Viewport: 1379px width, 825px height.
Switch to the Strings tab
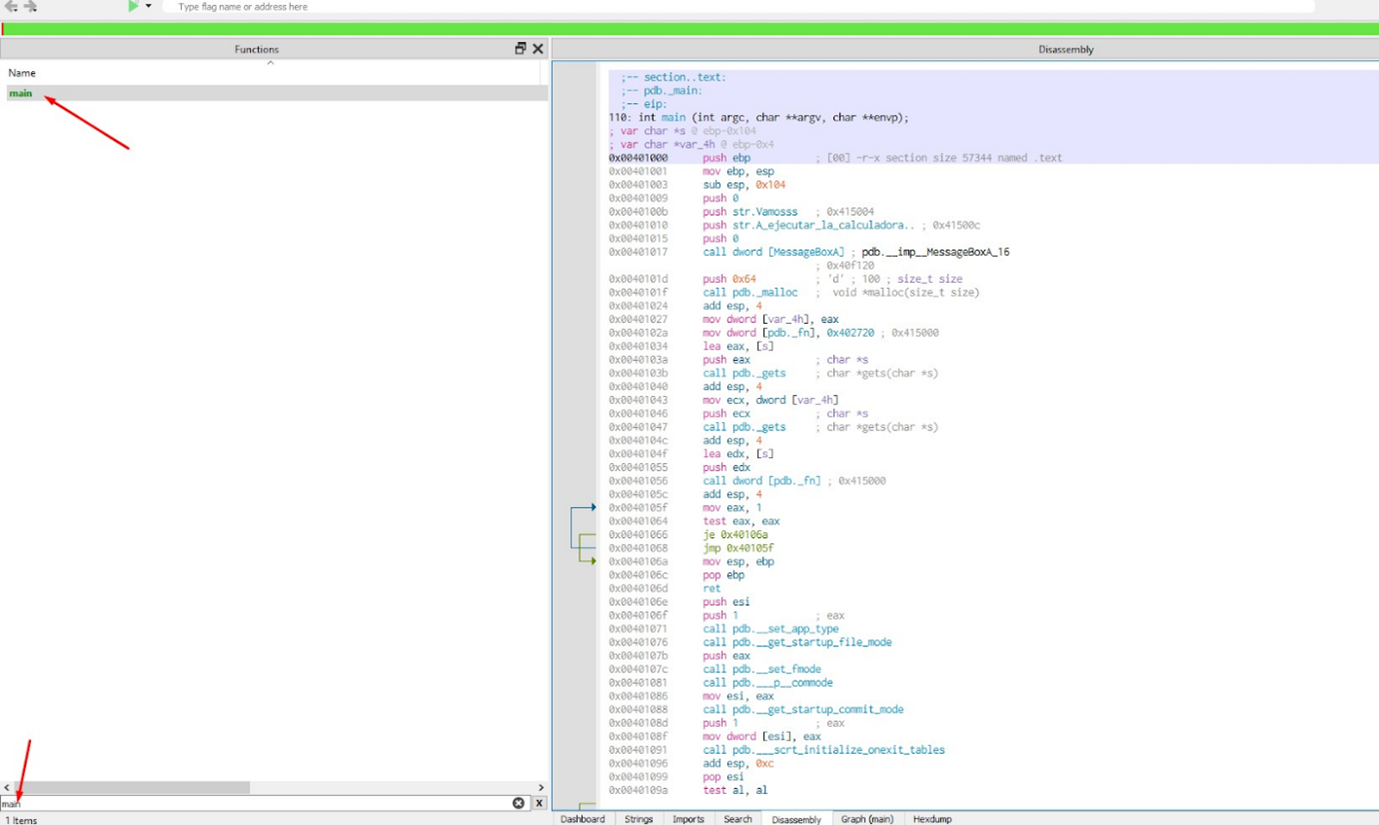(x=638, y=819)
